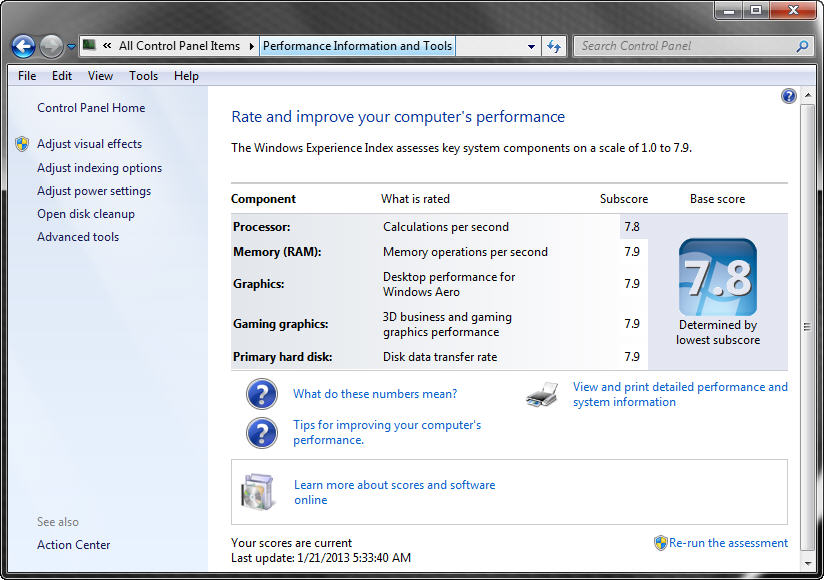The height and width of the screenshot is (580, 824).
Task: Click the Gaming graphics row label
Action: pos(281,324)
